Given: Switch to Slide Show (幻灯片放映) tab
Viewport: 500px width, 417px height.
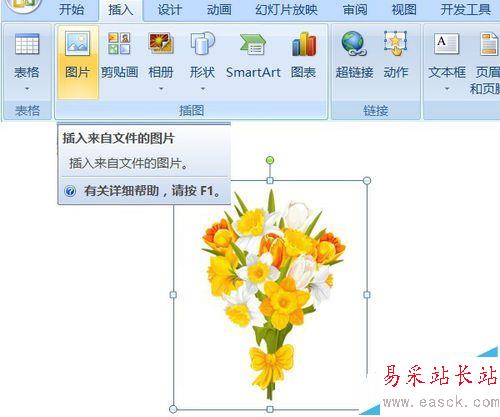Looking at the screenshot, I should coord(286,9).
